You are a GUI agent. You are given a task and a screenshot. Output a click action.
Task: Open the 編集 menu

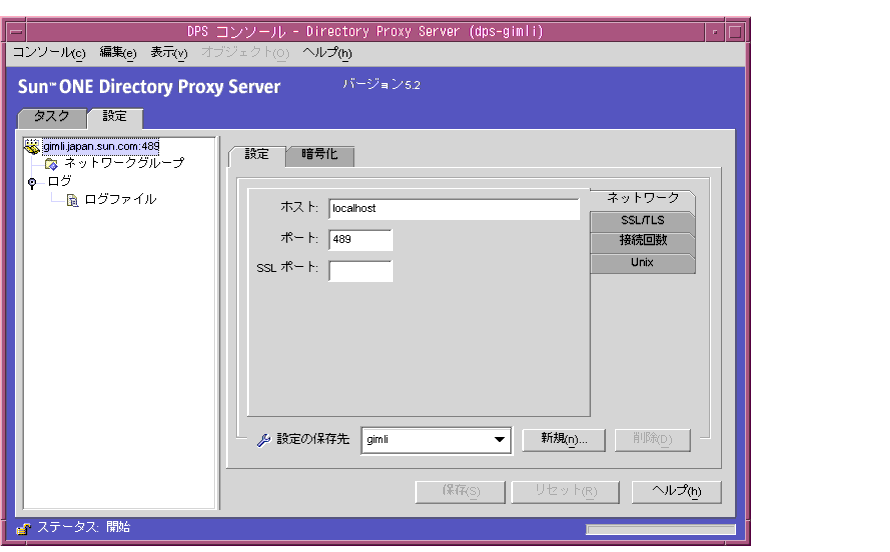coord(117,53)
